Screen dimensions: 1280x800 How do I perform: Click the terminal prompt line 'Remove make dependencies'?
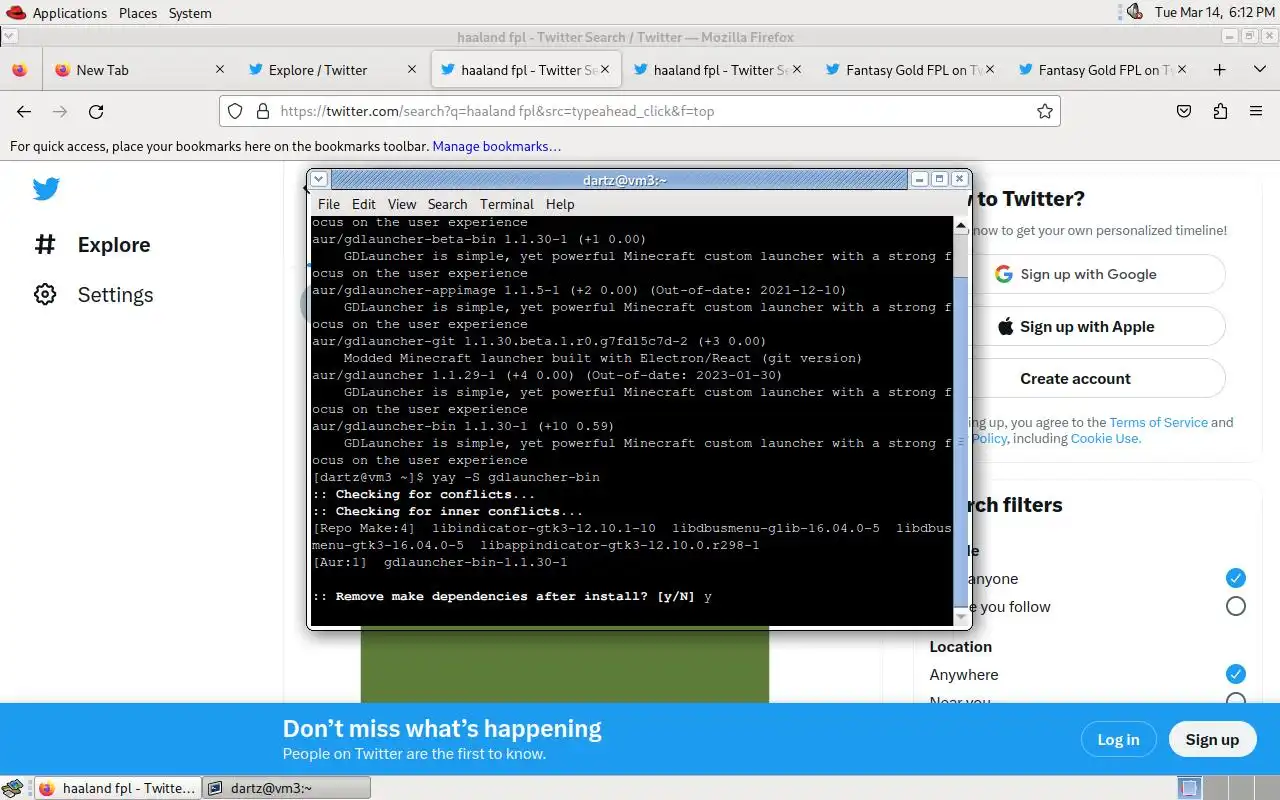click(512, 596)
